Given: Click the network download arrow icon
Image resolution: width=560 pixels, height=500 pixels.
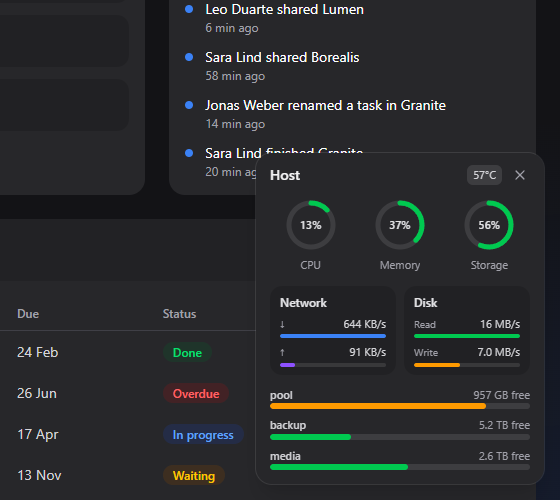Looking at the screenshot, I should [282, 324].
